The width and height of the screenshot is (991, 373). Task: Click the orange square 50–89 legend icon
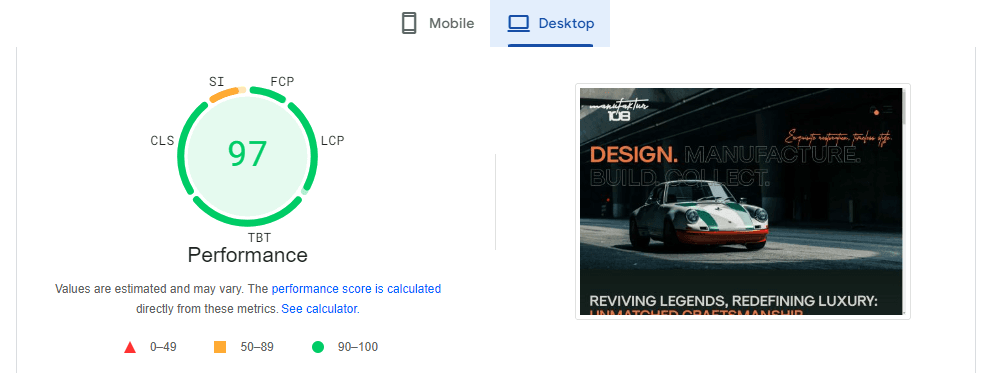click(220, 347)
